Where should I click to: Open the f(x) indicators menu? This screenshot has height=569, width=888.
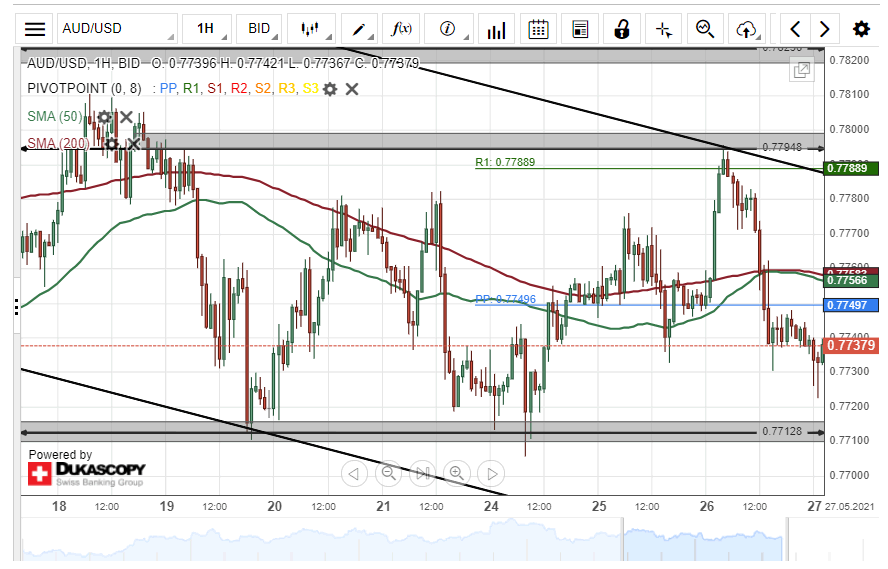coord(402,28)
